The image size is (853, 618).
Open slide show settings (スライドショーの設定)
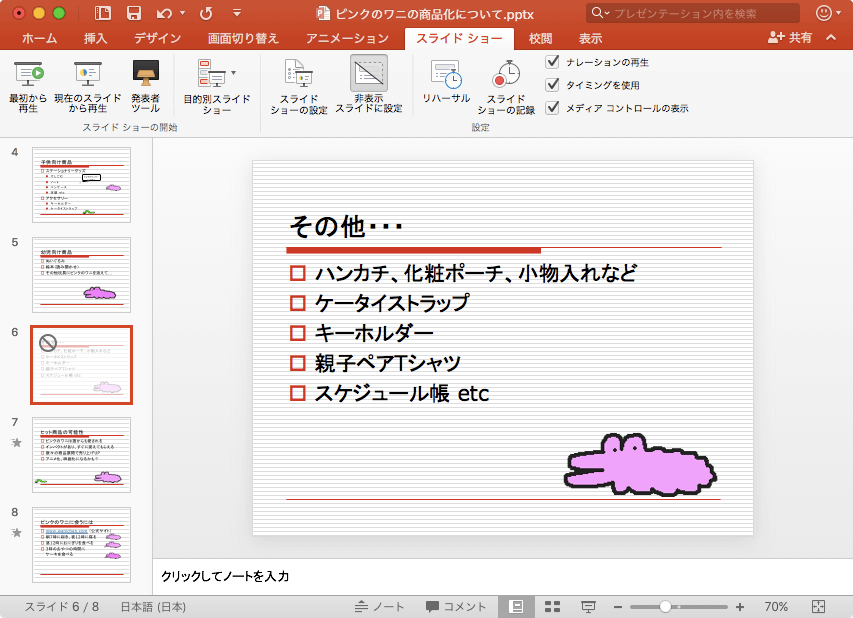click(299, 87)
